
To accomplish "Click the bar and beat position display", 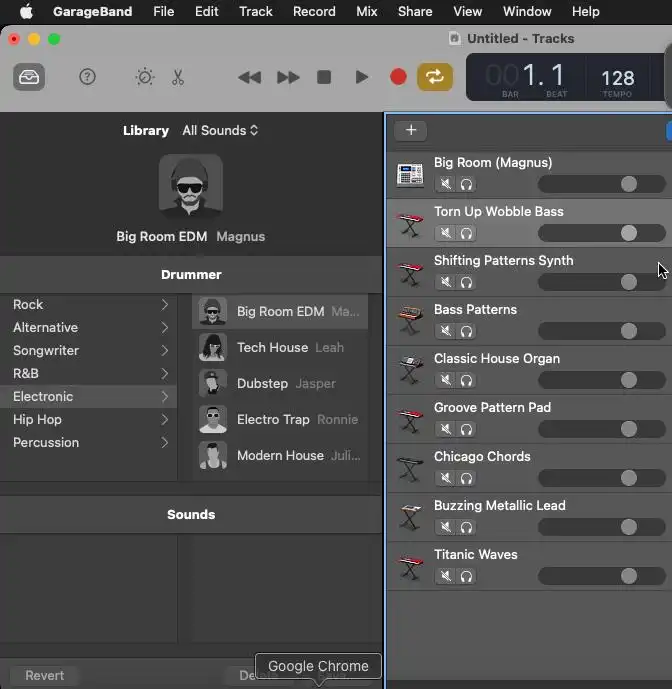I will tap(526, 78).
